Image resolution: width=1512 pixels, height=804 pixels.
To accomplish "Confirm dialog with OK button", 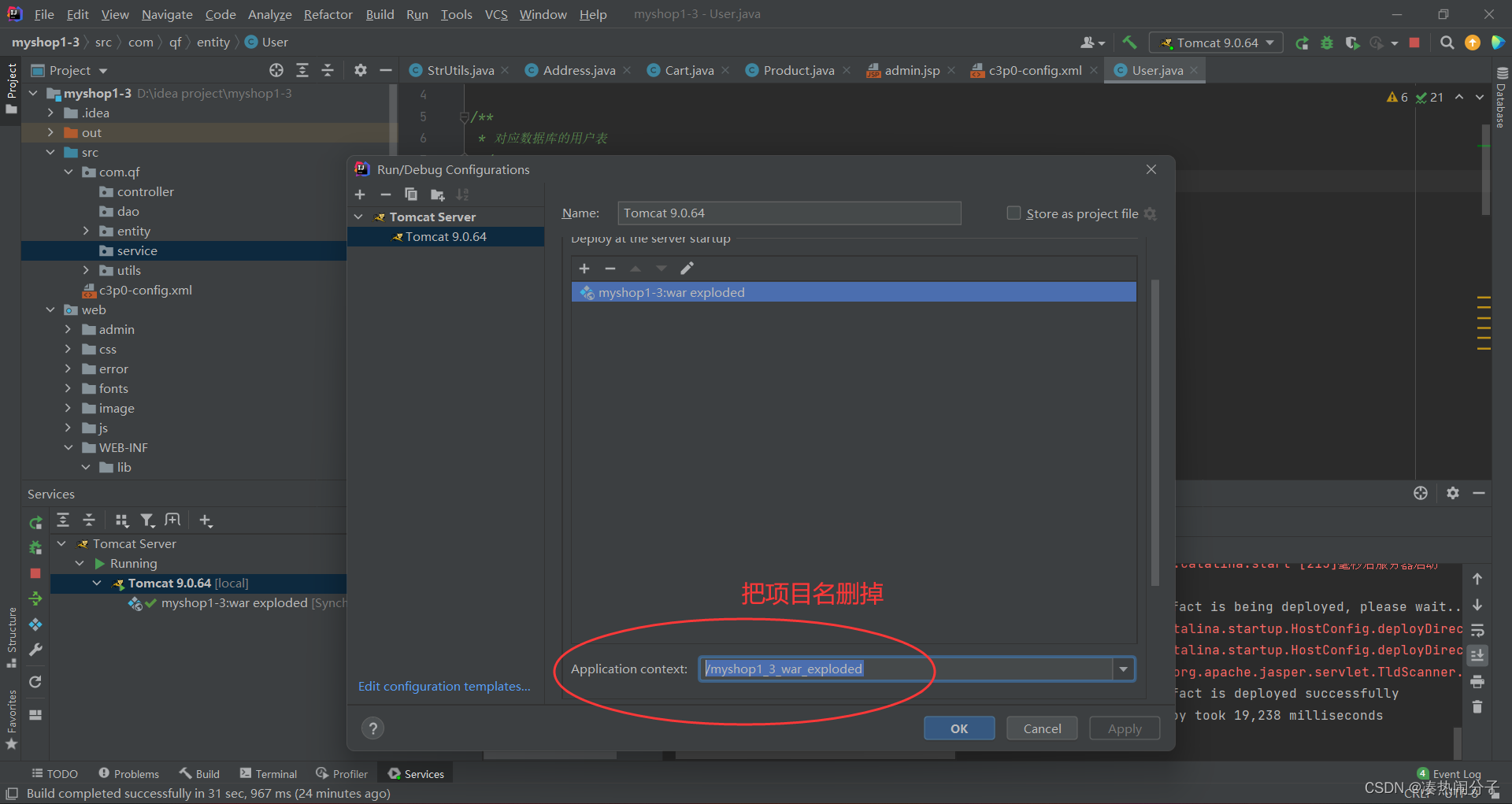I will tap(959, 728).
